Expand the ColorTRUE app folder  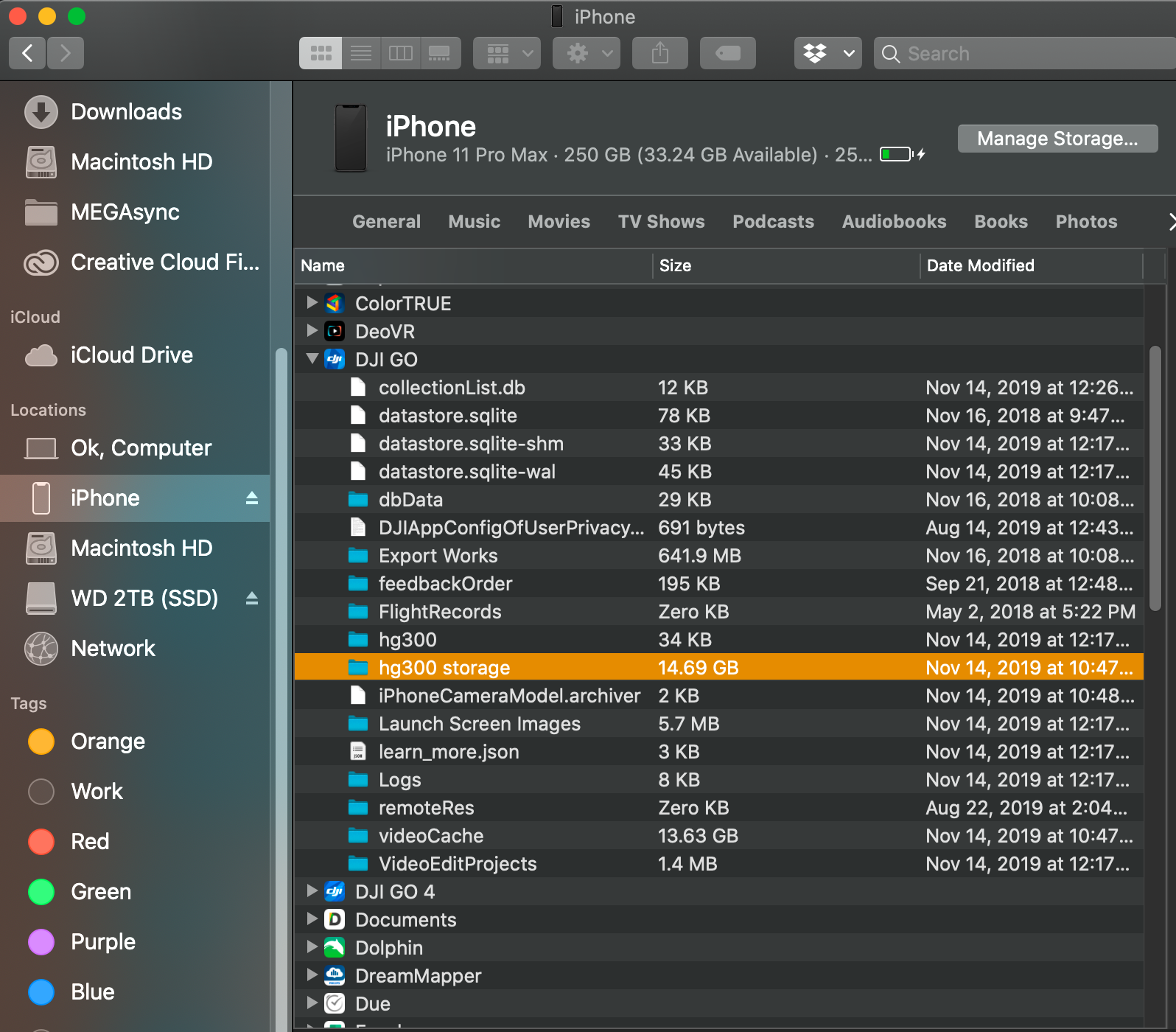click(312, 303)
